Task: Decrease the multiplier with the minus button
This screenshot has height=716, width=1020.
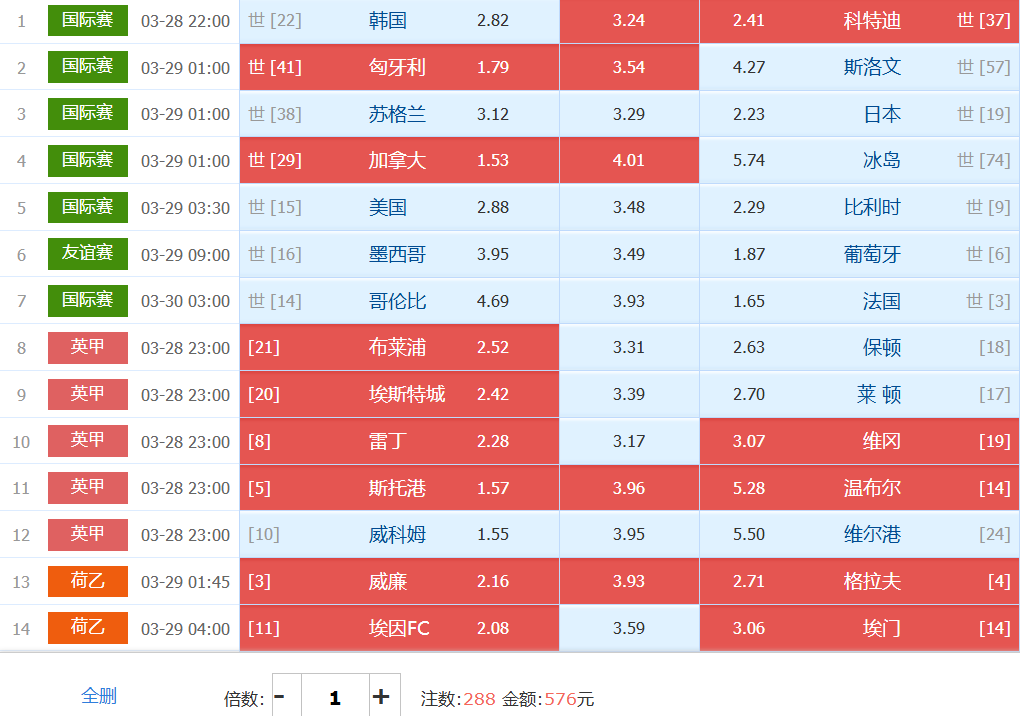Action: [x=280, y=697]
